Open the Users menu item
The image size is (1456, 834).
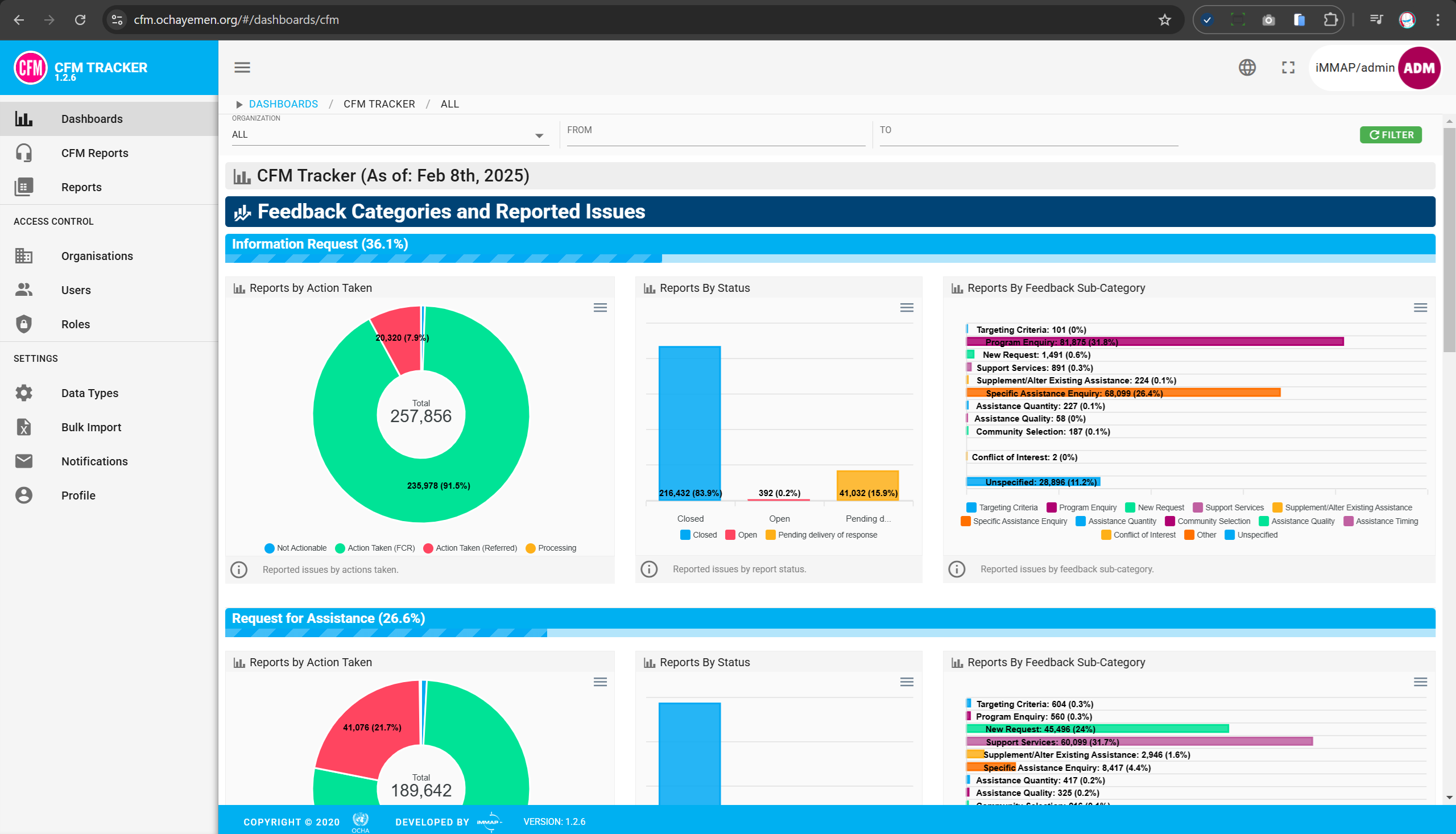tap(76, 290)
